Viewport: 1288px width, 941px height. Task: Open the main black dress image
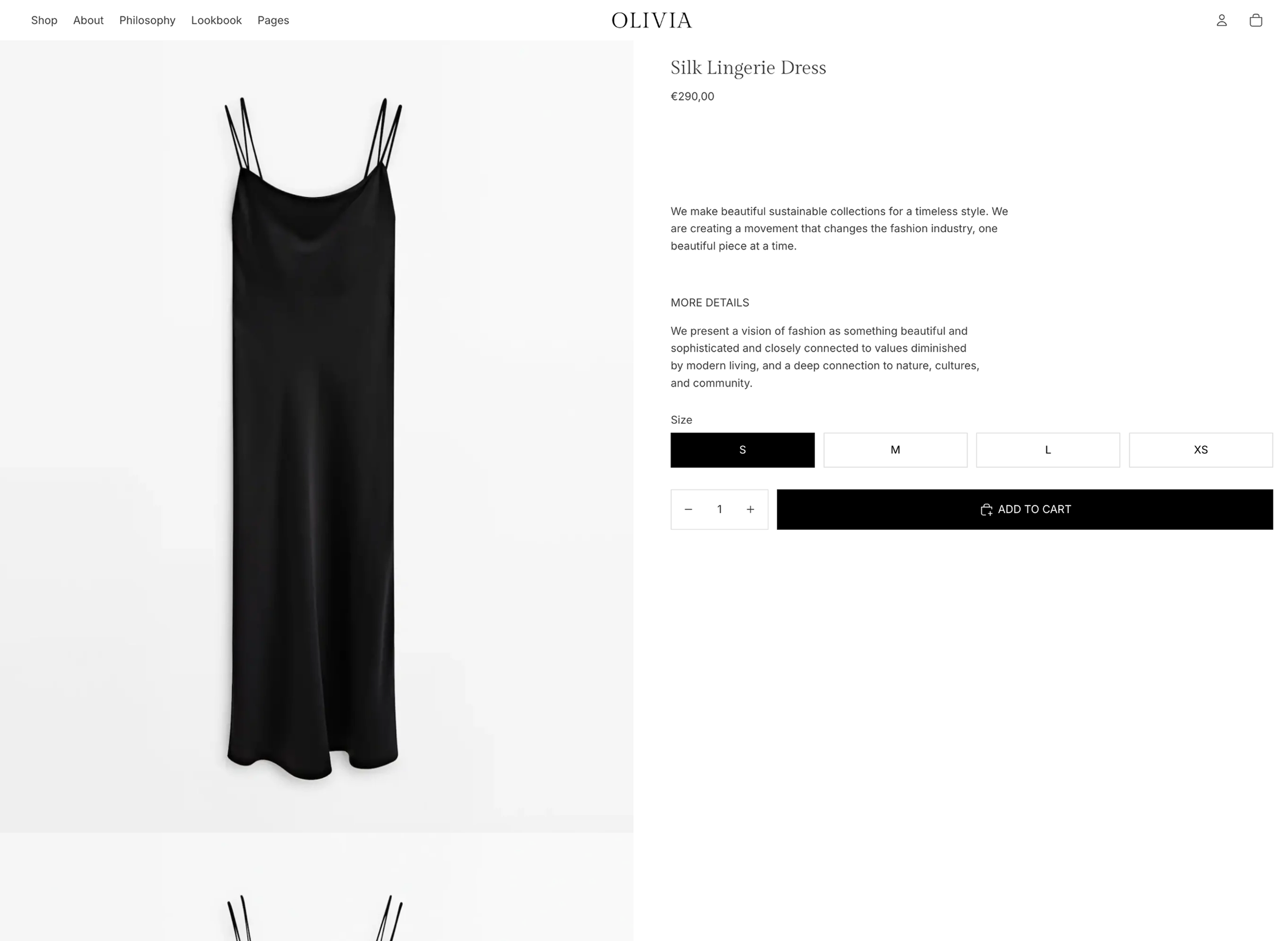tap(317, 436)
